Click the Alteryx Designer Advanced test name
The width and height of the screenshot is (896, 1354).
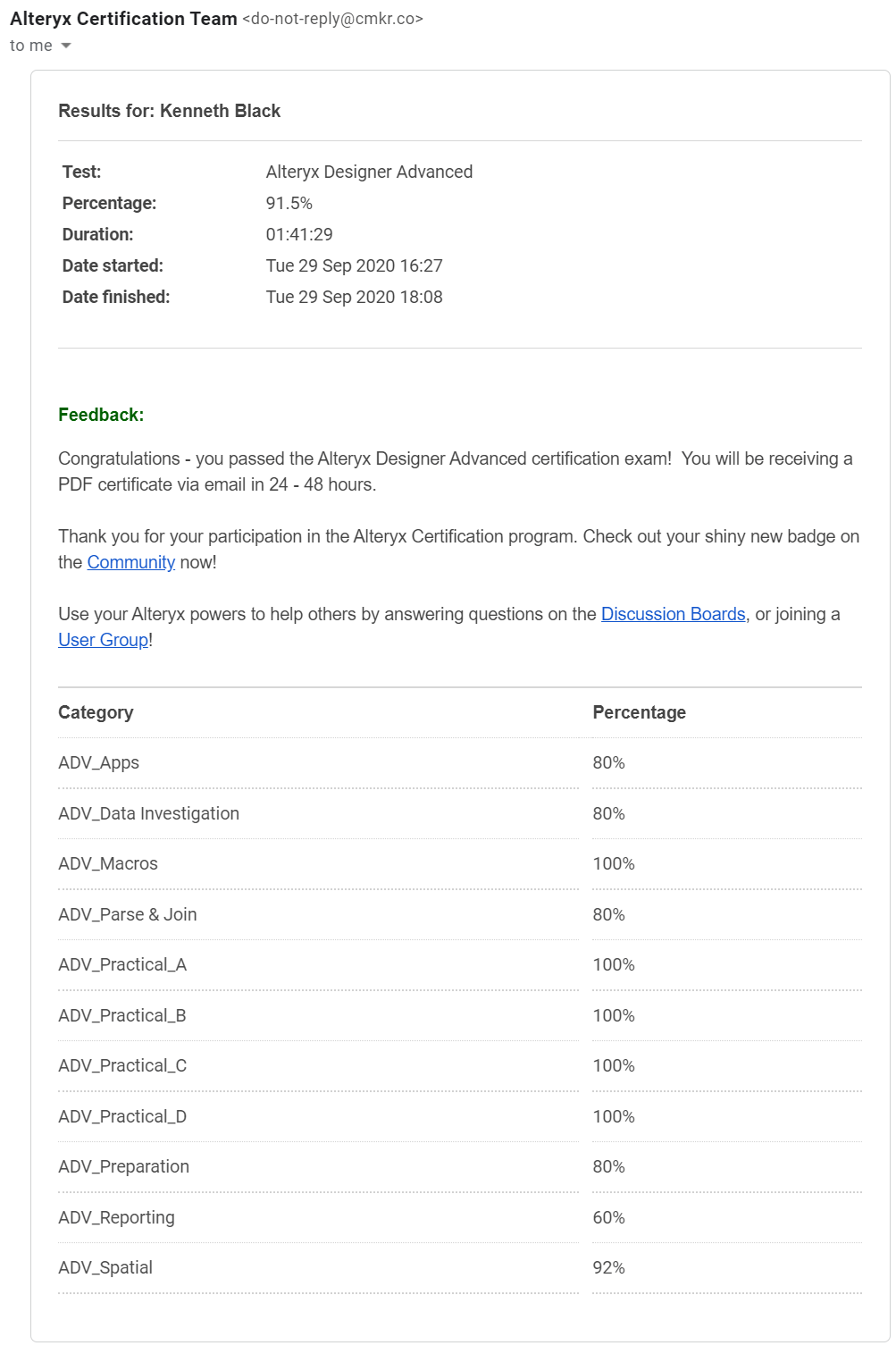point(369,172)
